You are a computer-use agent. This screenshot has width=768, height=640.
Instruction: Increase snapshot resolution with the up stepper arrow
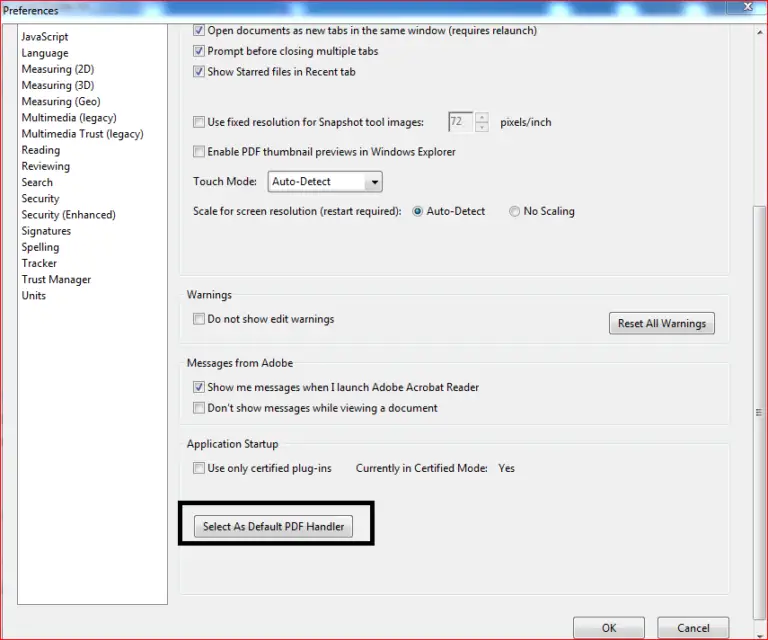coord(482,118)
